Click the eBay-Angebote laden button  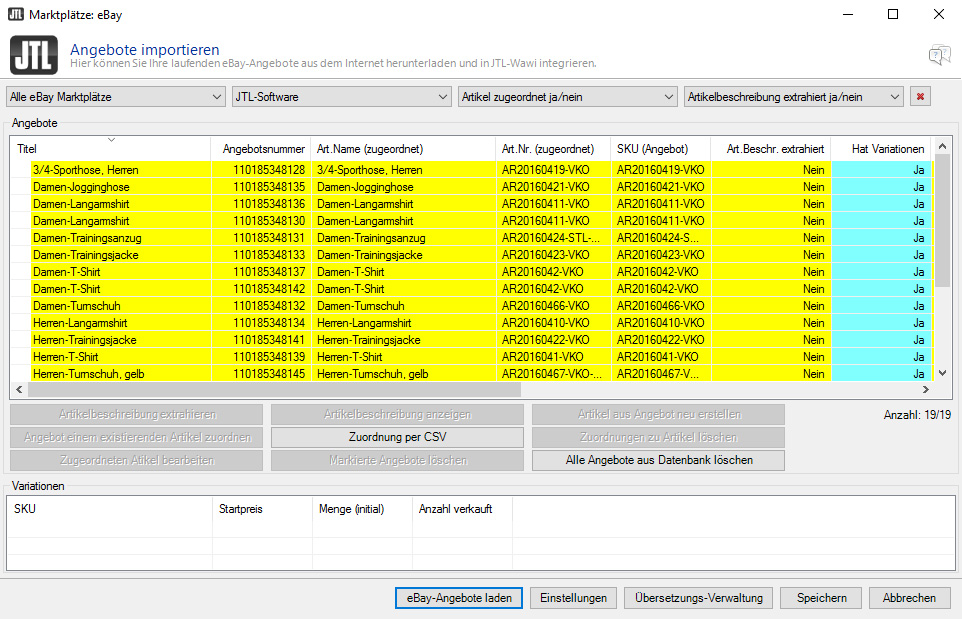point(458,597)
